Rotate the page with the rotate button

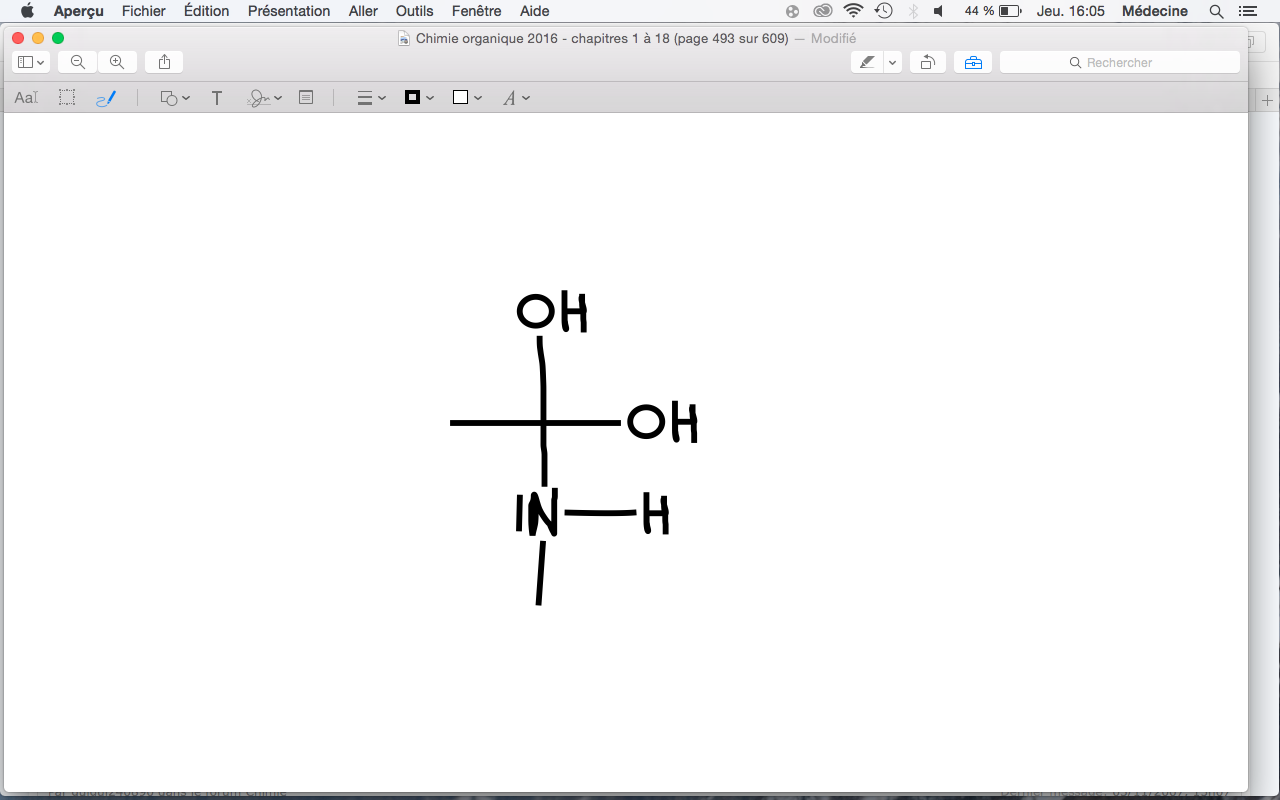928,62
